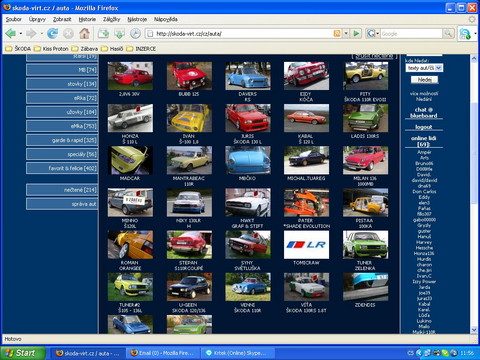Click the search magnifier icon in Google box
Screen dimensions: 480x360
[448, 33]
